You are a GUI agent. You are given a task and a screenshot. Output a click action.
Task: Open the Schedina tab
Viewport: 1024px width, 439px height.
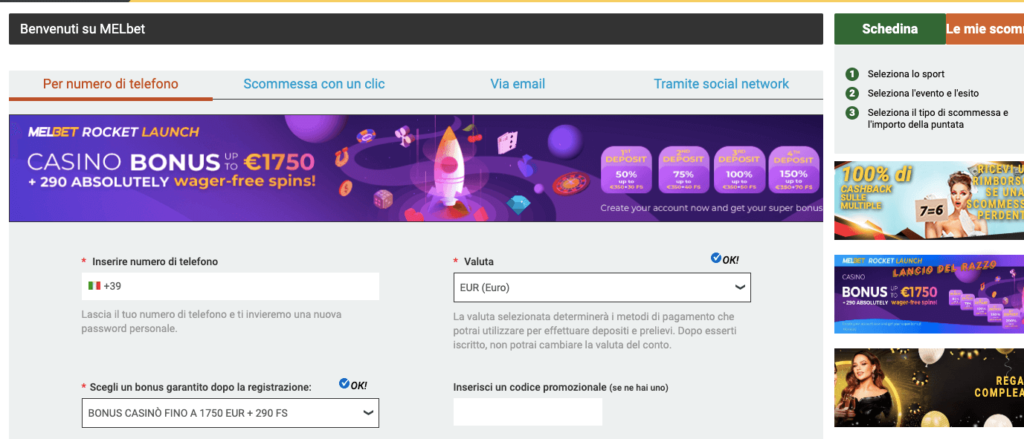click(889, 29)
